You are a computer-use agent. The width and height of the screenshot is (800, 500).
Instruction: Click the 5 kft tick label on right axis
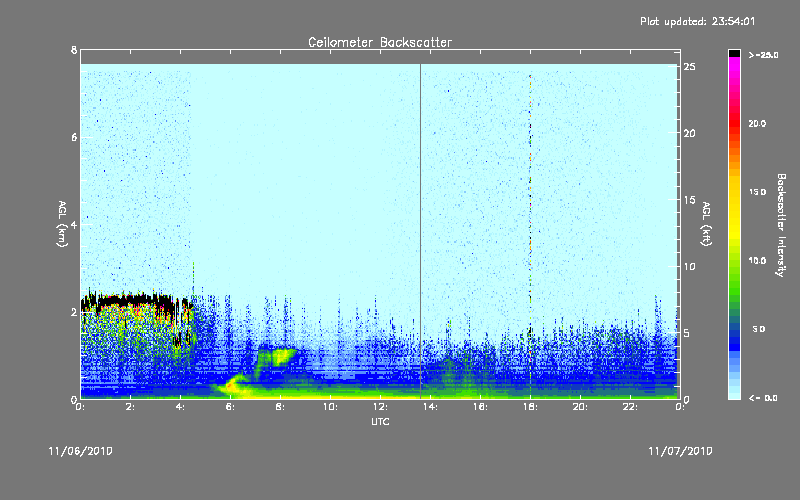pos(687,333)
